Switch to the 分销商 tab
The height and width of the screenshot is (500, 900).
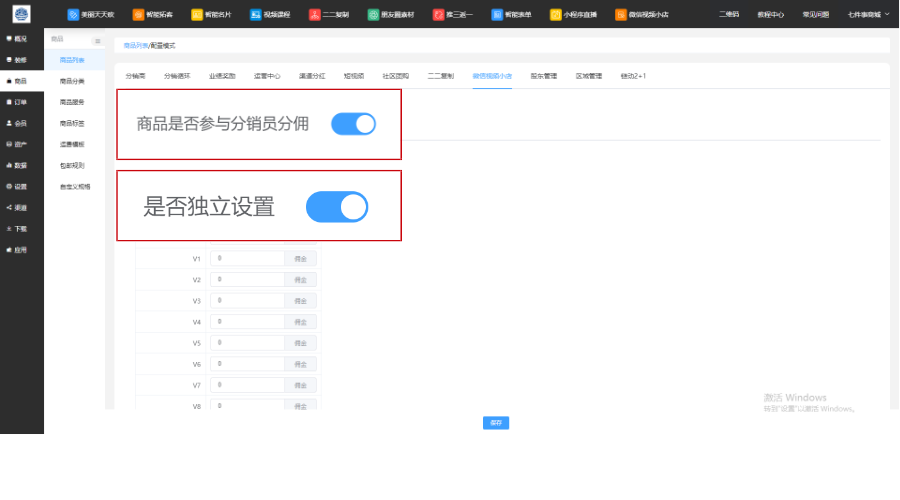135,76
